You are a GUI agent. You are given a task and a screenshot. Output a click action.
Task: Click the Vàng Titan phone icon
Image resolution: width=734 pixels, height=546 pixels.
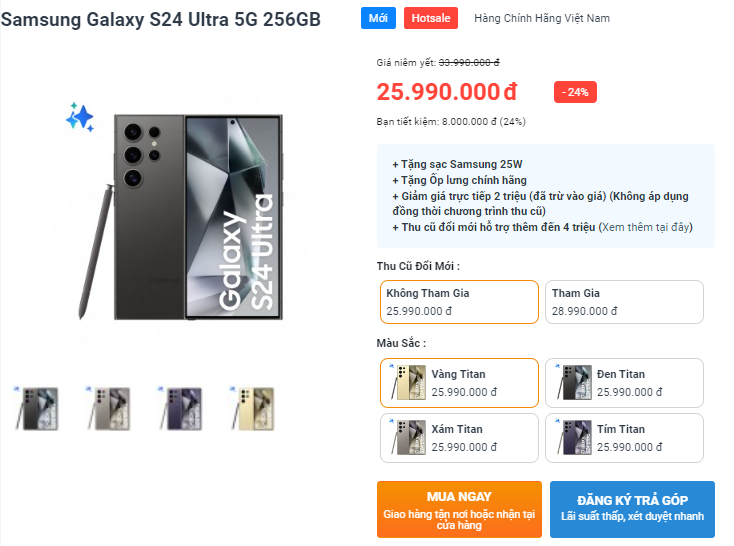pyautogui.click(x=407, y=383)
